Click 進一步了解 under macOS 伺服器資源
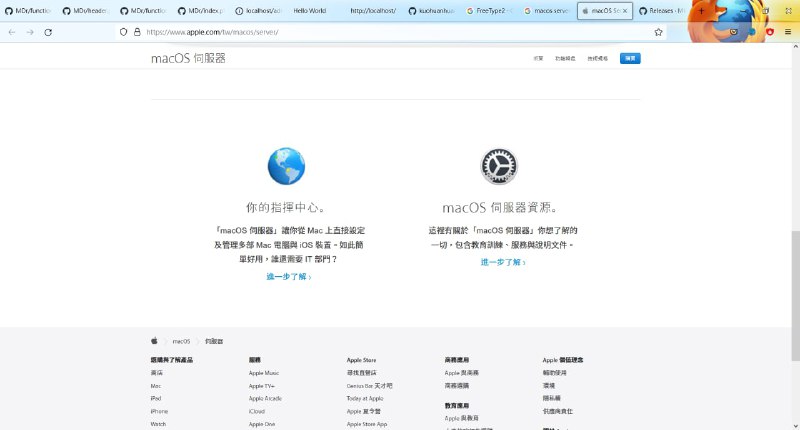 (503, 262)
